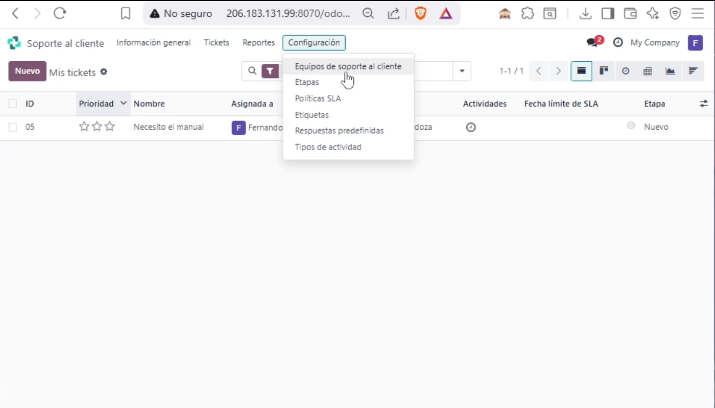Open the Soporte al cliente app logo
This screenshot has height=408, width=715.
click(14, 43)
